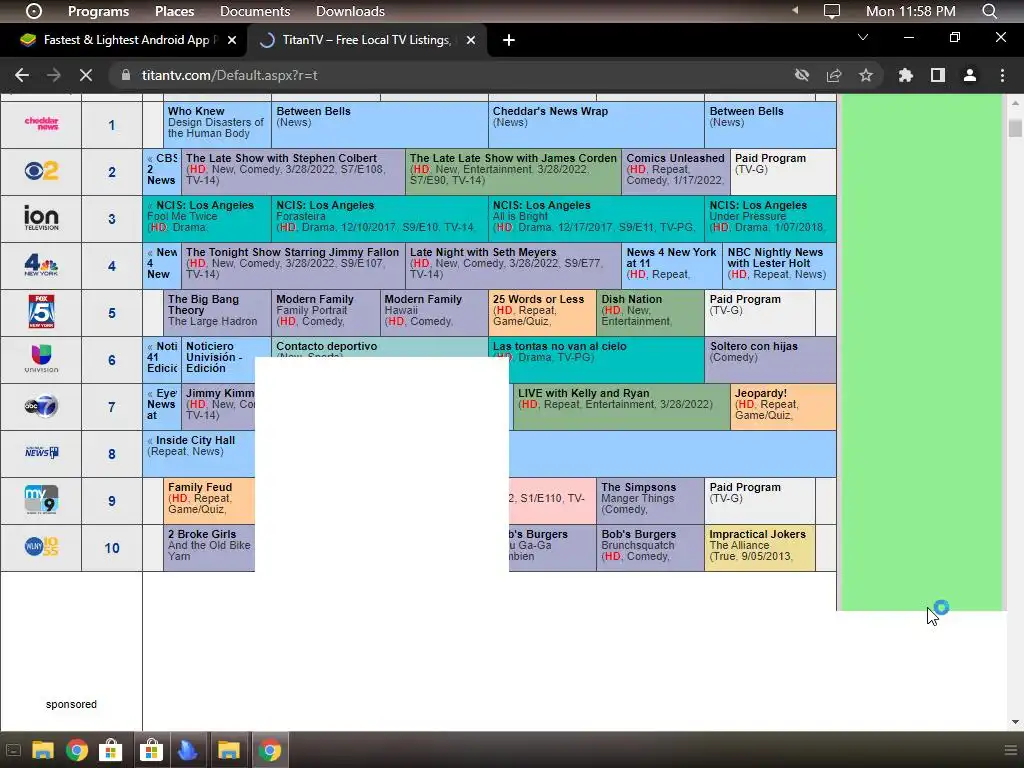Open the Family Feud listing
This screenshot has width=1024, height=768.
(209, 500)
